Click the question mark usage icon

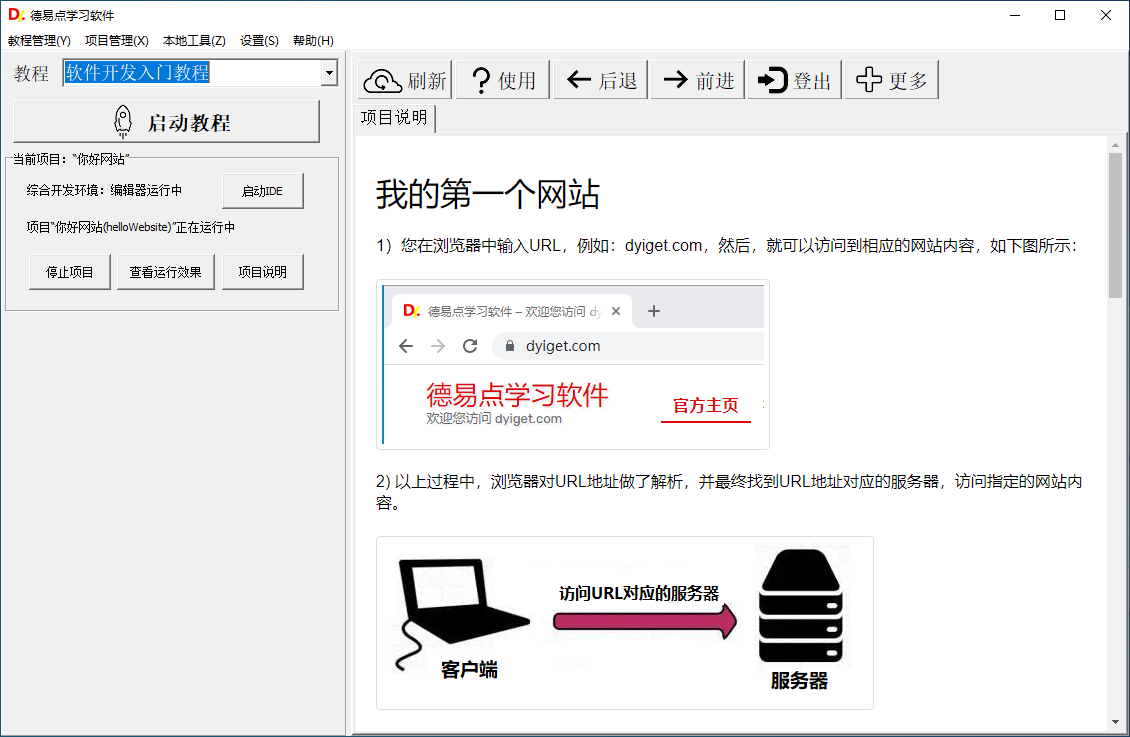point(481,80)
